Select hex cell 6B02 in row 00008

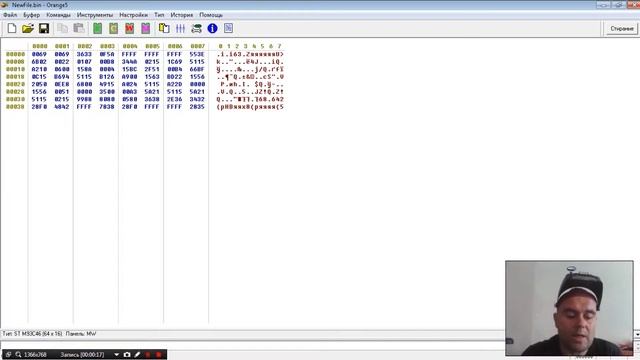(39, 62)
